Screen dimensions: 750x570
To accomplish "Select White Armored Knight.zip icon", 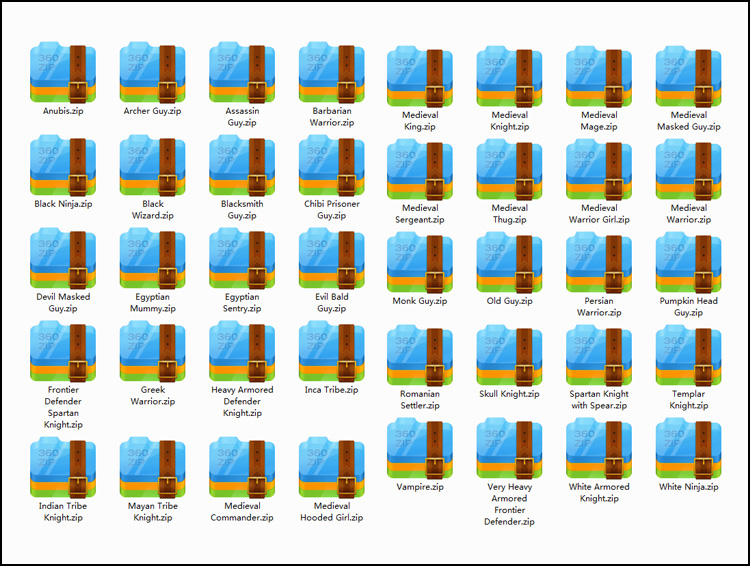I will (599, 449).
